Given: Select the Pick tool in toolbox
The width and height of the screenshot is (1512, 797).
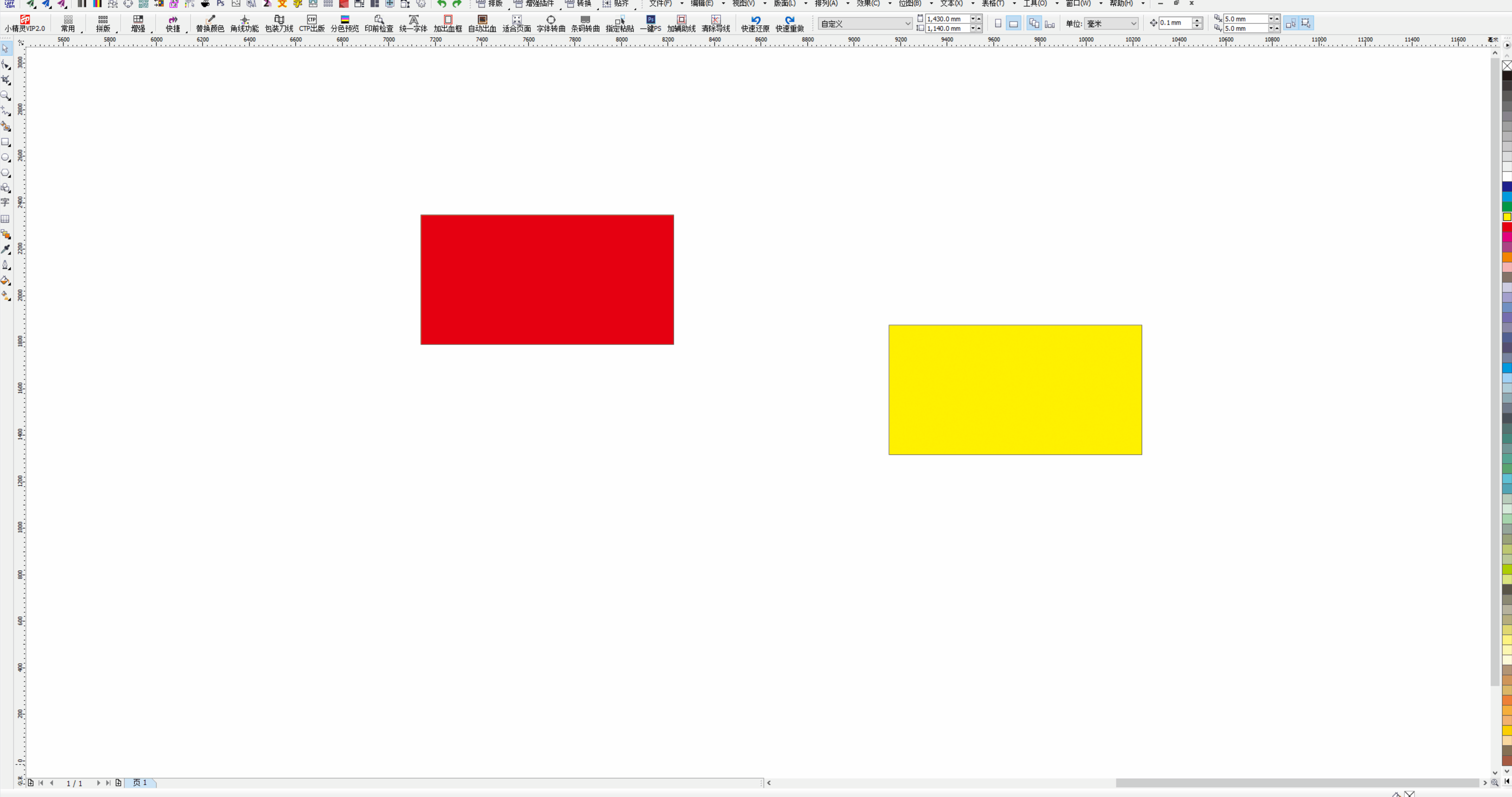Looking at the screenshot, I should click(x=5, y=49).
